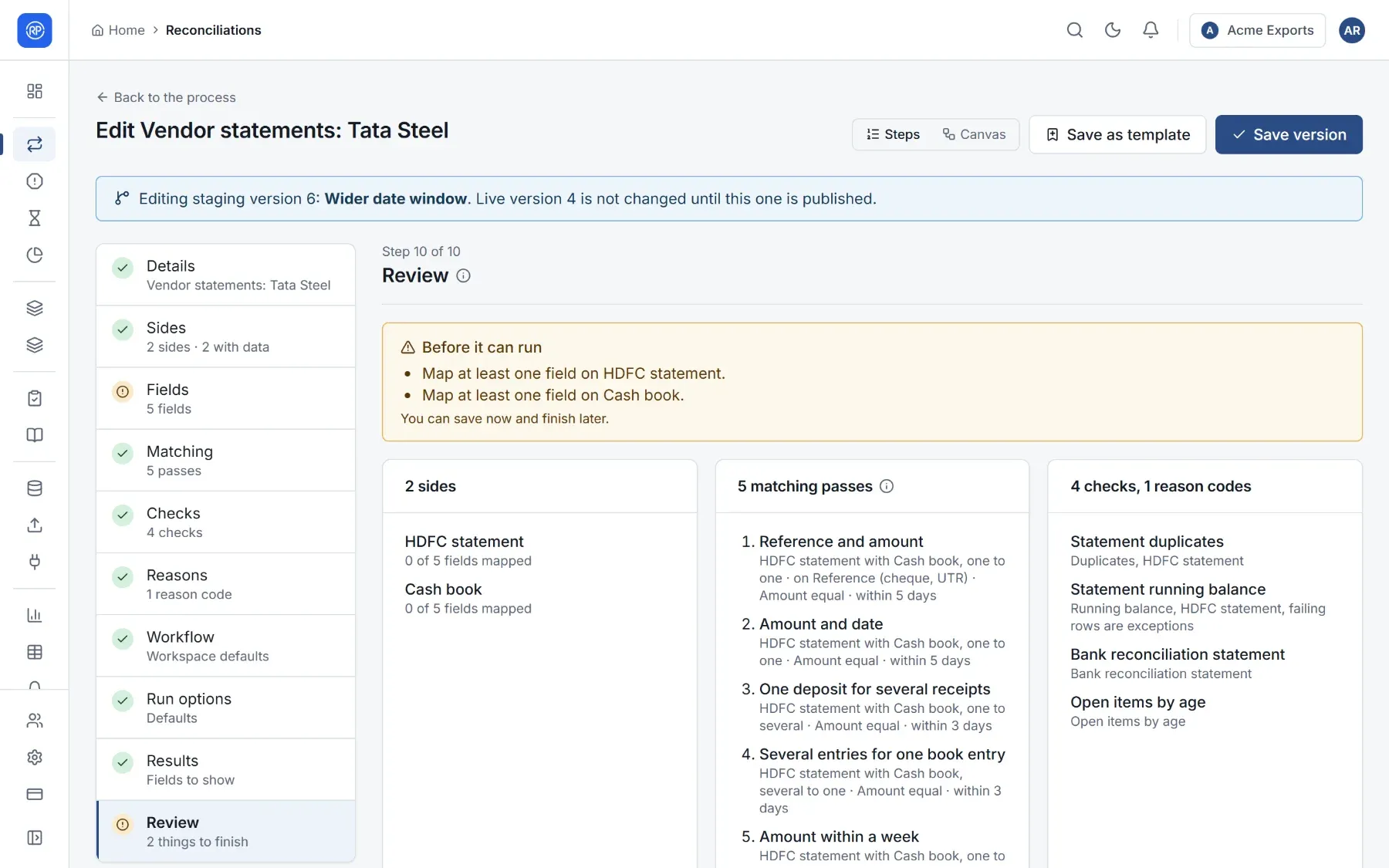Open the billing card sidebar icon
This screenshot has height=868, width=1389.
[35, 795]
